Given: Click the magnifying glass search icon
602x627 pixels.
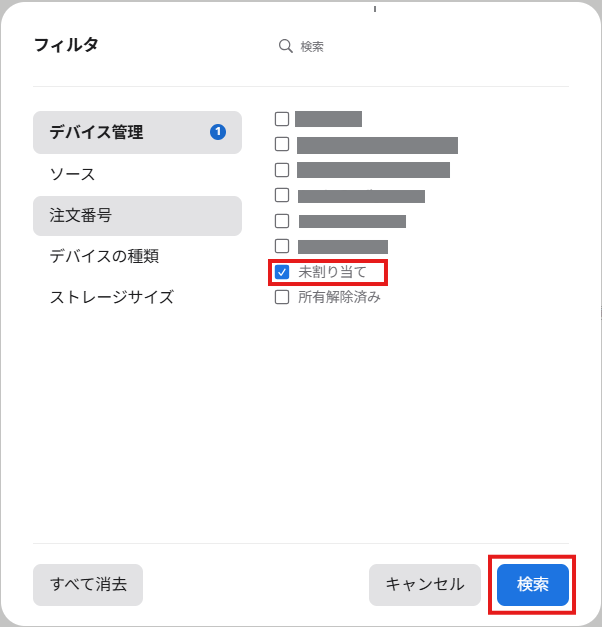Looking at the screenshot, I should 286,46.
